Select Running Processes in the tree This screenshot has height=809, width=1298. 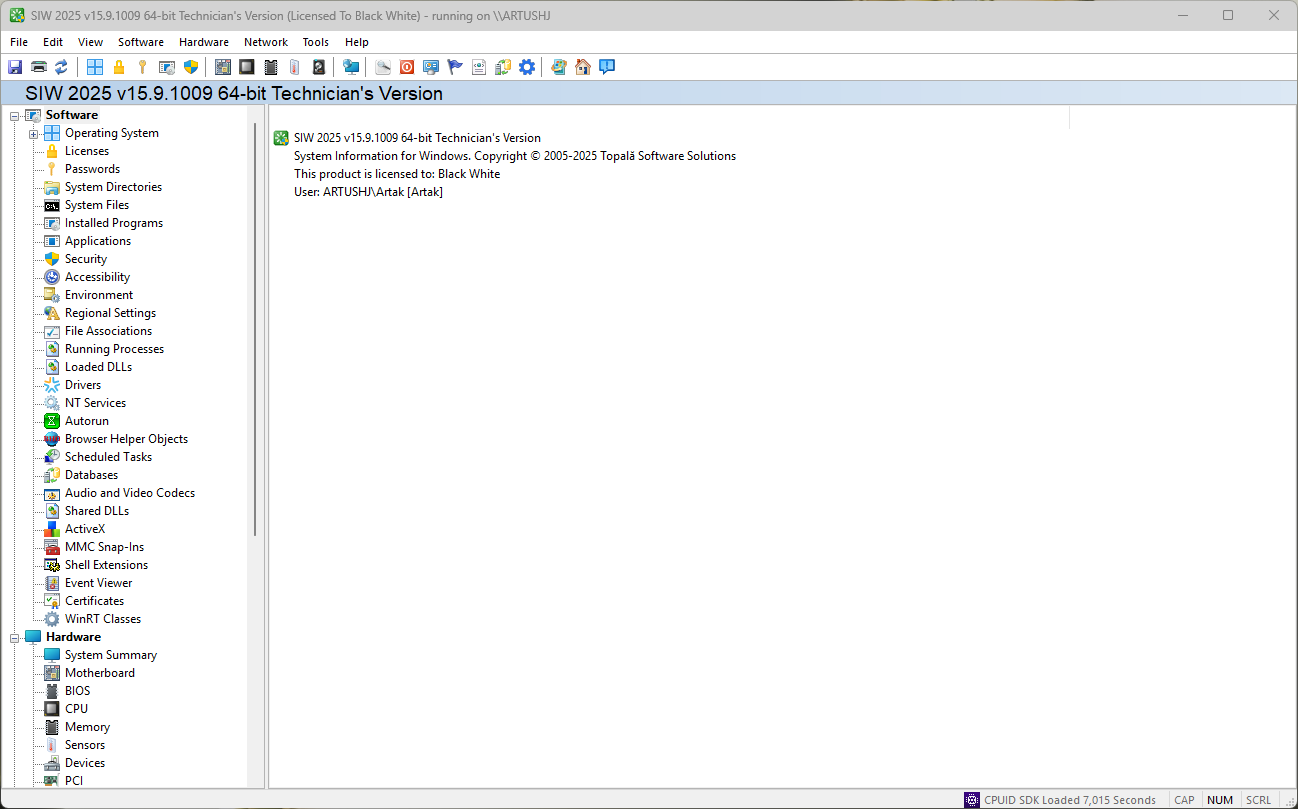coord(114,349)
